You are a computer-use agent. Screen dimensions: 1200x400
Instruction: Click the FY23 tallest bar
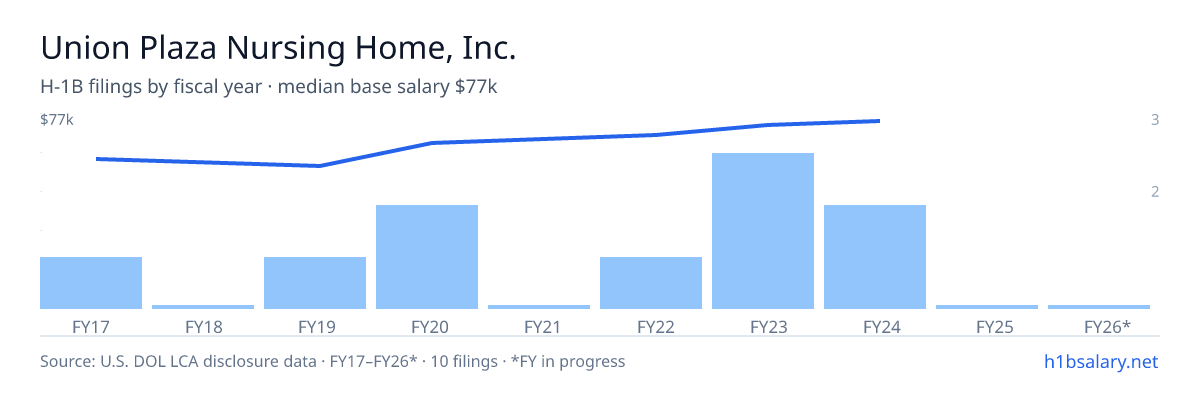(x=763, y=231)
